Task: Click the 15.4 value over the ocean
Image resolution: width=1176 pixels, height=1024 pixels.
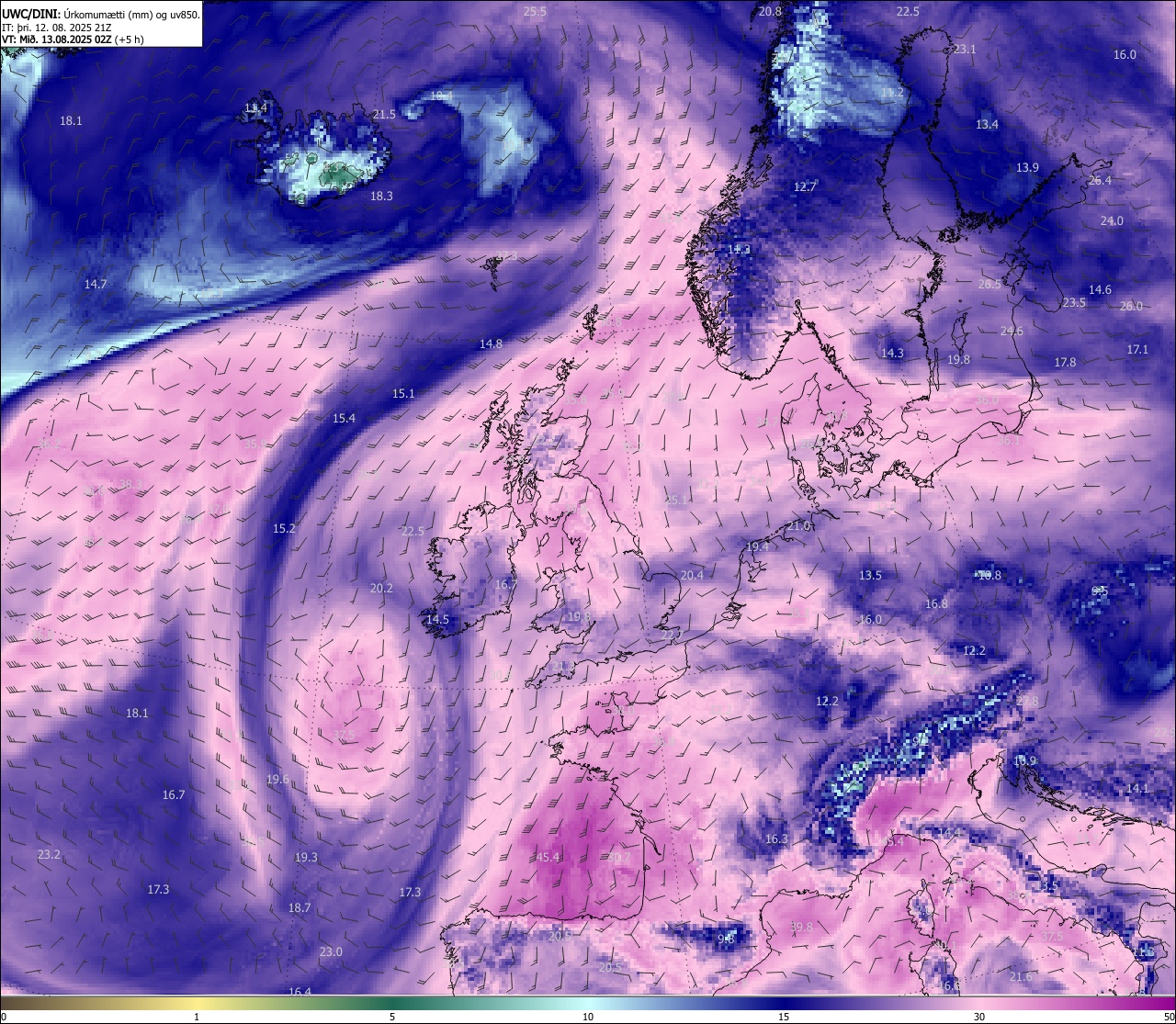Action: click(x=344, y=418)
